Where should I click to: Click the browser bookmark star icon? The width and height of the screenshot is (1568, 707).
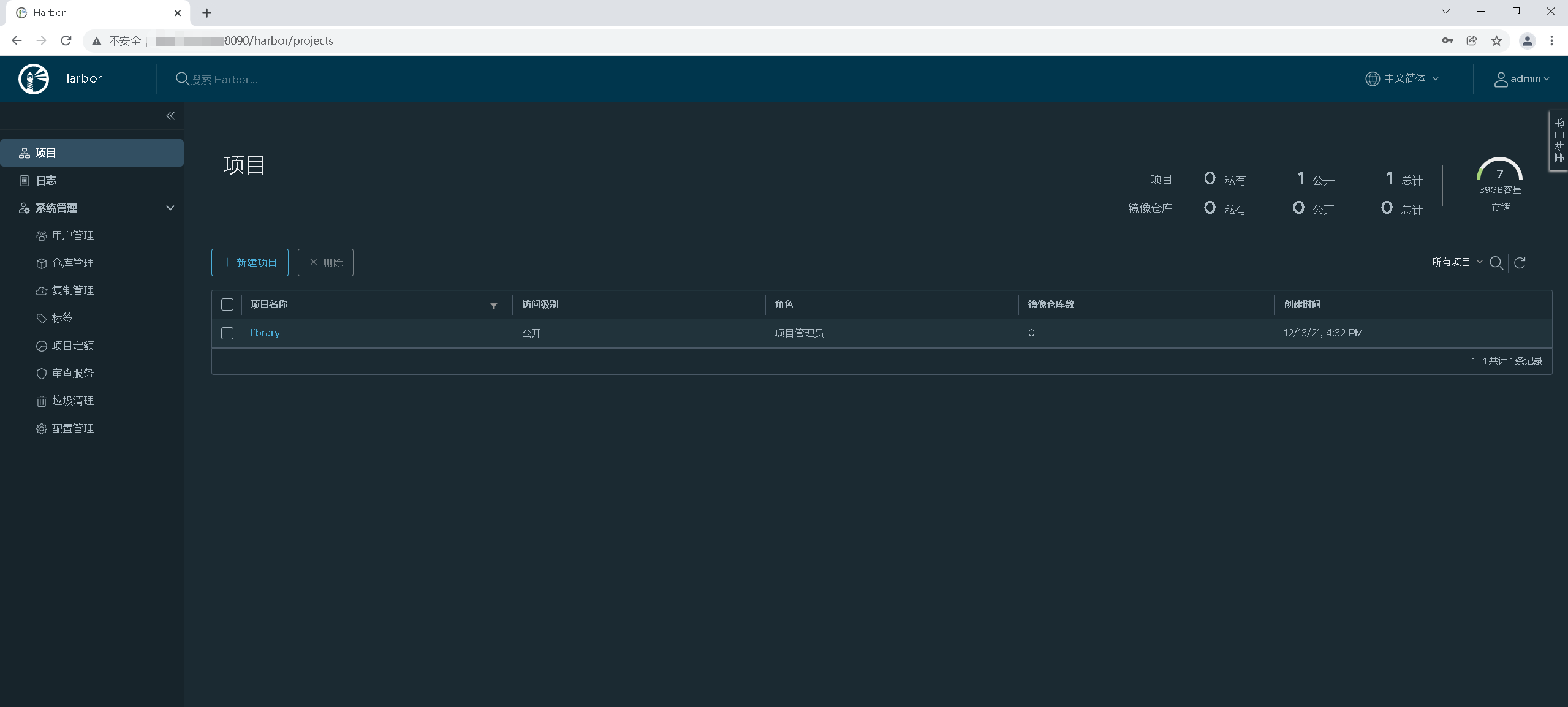coord(1496,41)
